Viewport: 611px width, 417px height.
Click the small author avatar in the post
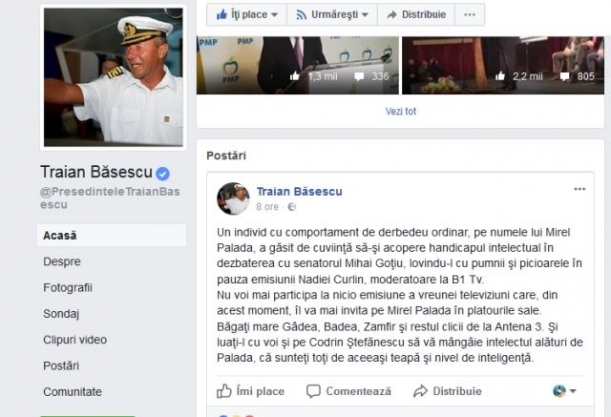click(233, 198)
